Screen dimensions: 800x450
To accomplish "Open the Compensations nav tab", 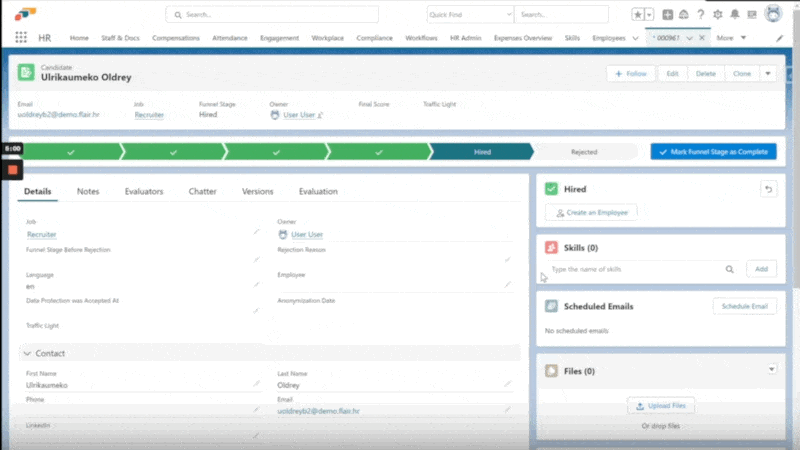I will click(176, 37).
